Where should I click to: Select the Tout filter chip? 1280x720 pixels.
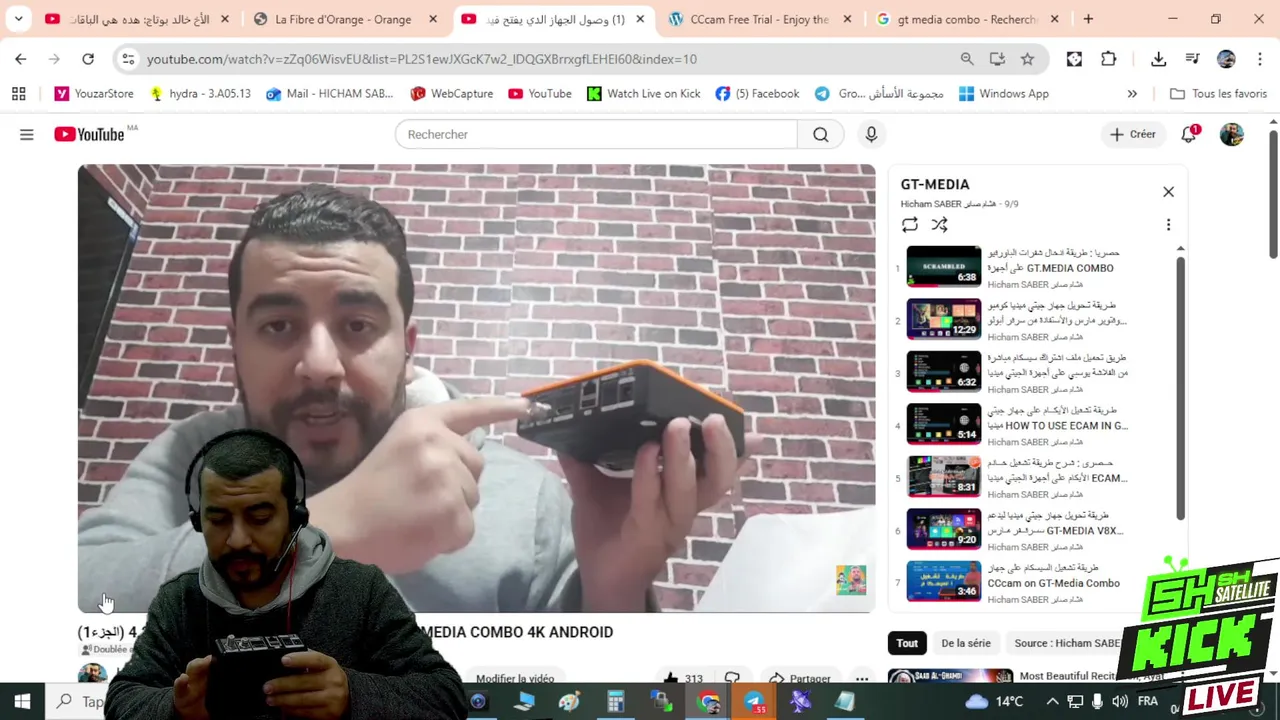907,643
